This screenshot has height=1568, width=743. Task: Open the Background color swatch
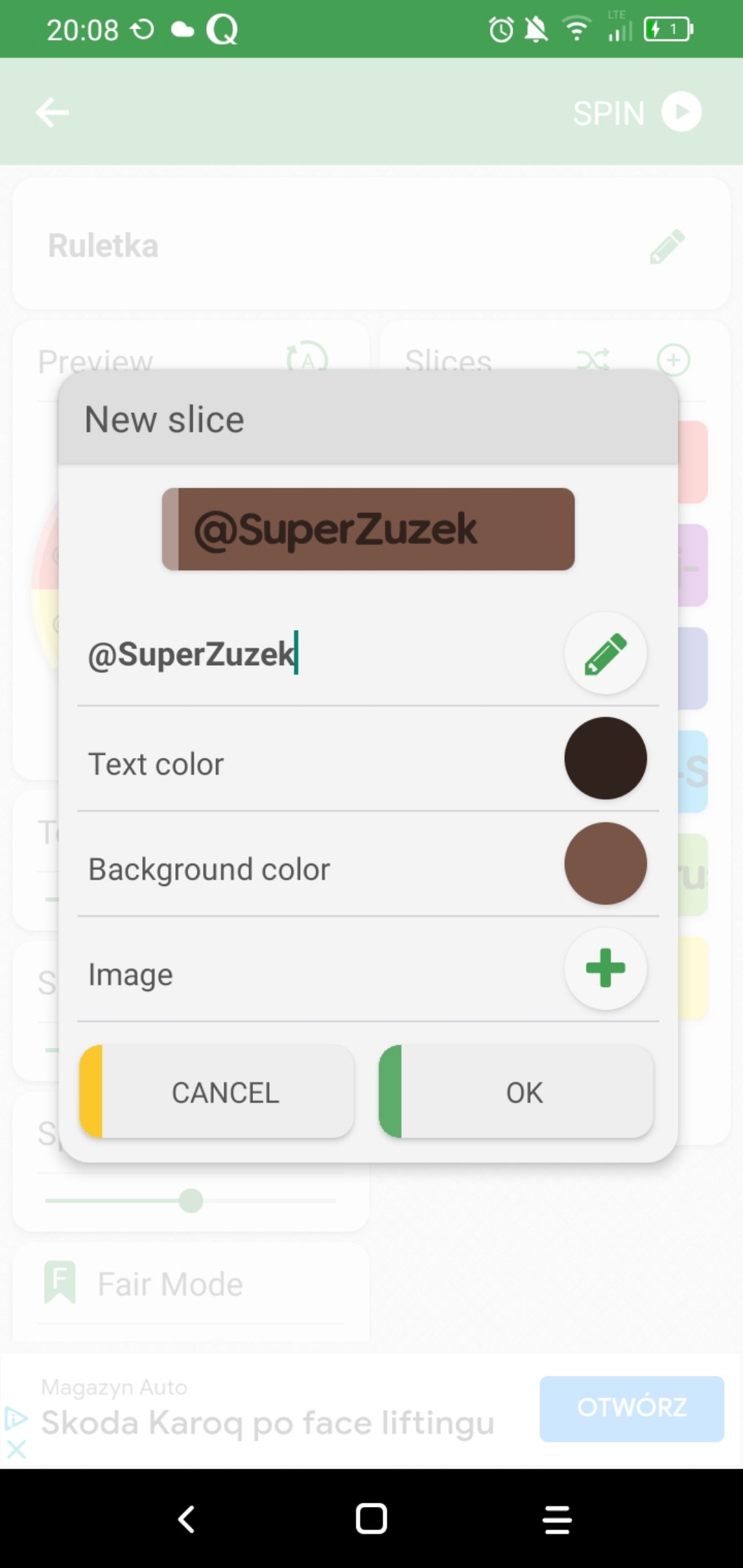click(x=605, y=864)
